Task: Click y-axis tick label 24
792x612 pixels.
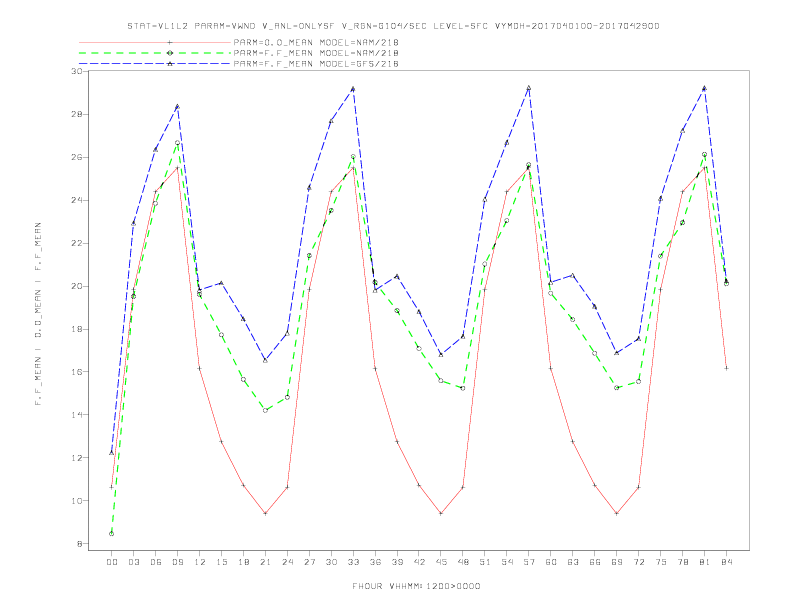Action: [x=77, y=200]
